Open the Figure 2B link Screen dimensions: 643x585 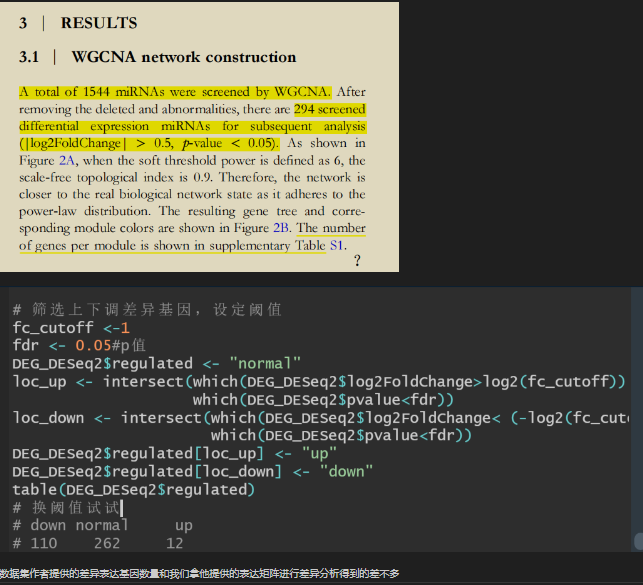point(281,228)
